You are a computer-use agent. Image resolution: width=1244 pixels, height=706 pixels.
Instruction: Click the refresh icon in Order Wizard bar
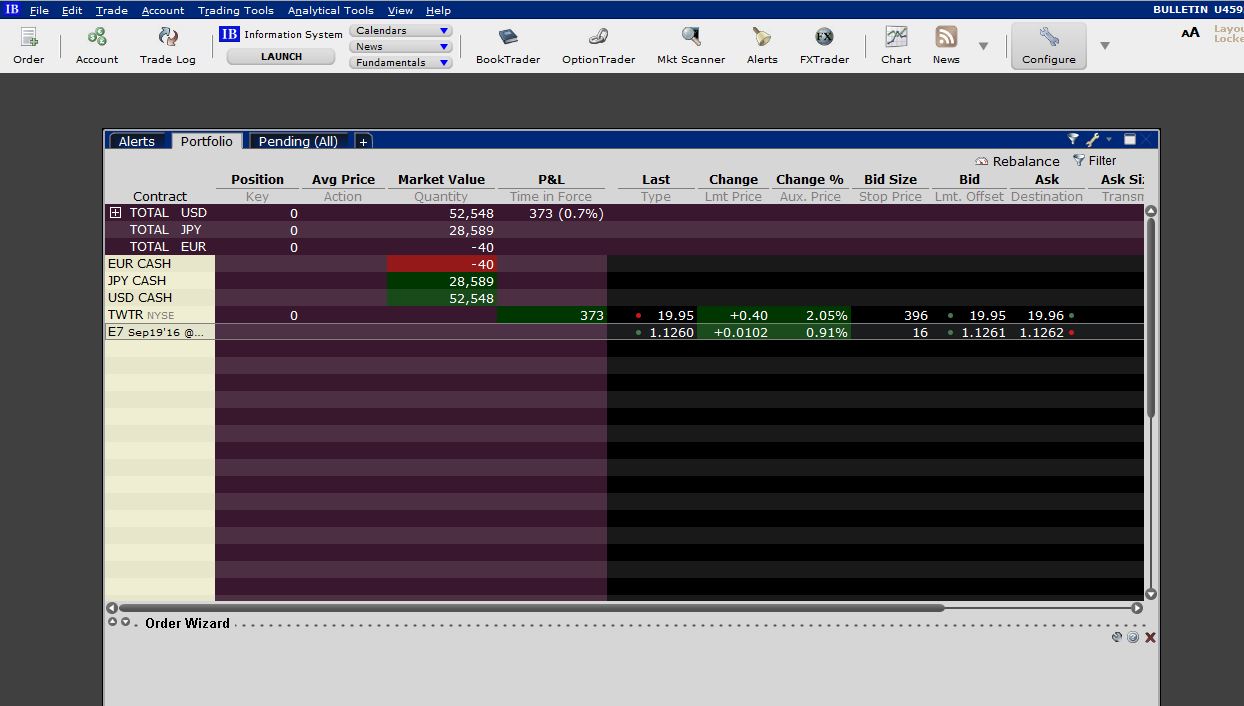[x=1117, y=637]
